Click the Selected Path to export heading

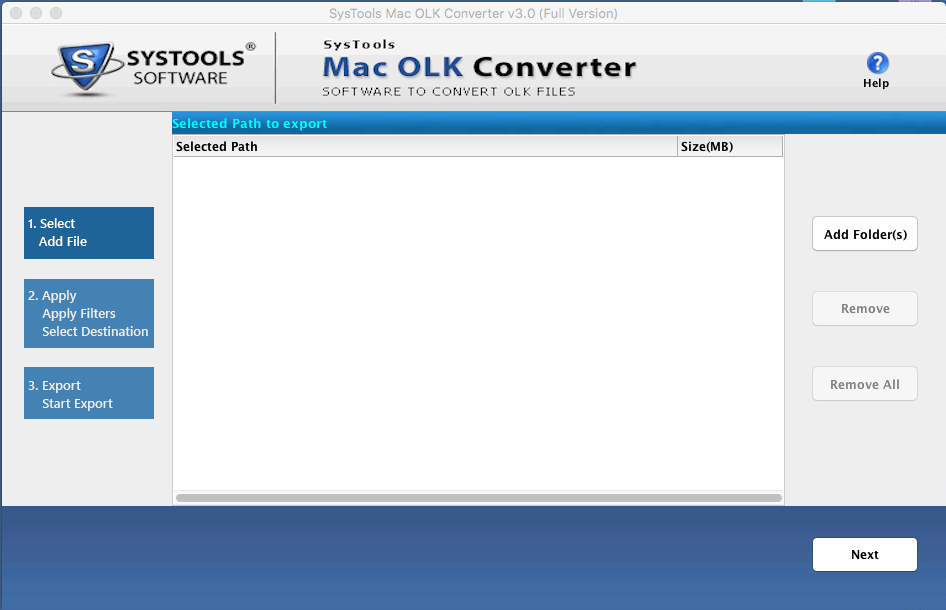[249, 124]
